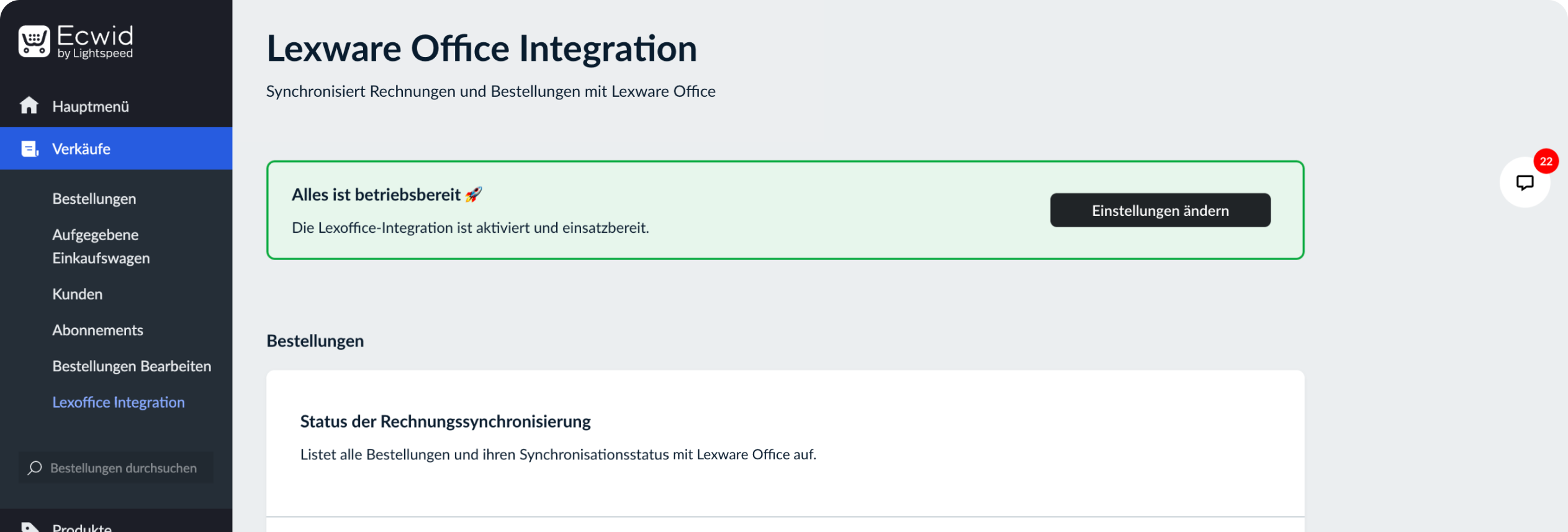Click the rocket emoji in status banner

point(474,194)
